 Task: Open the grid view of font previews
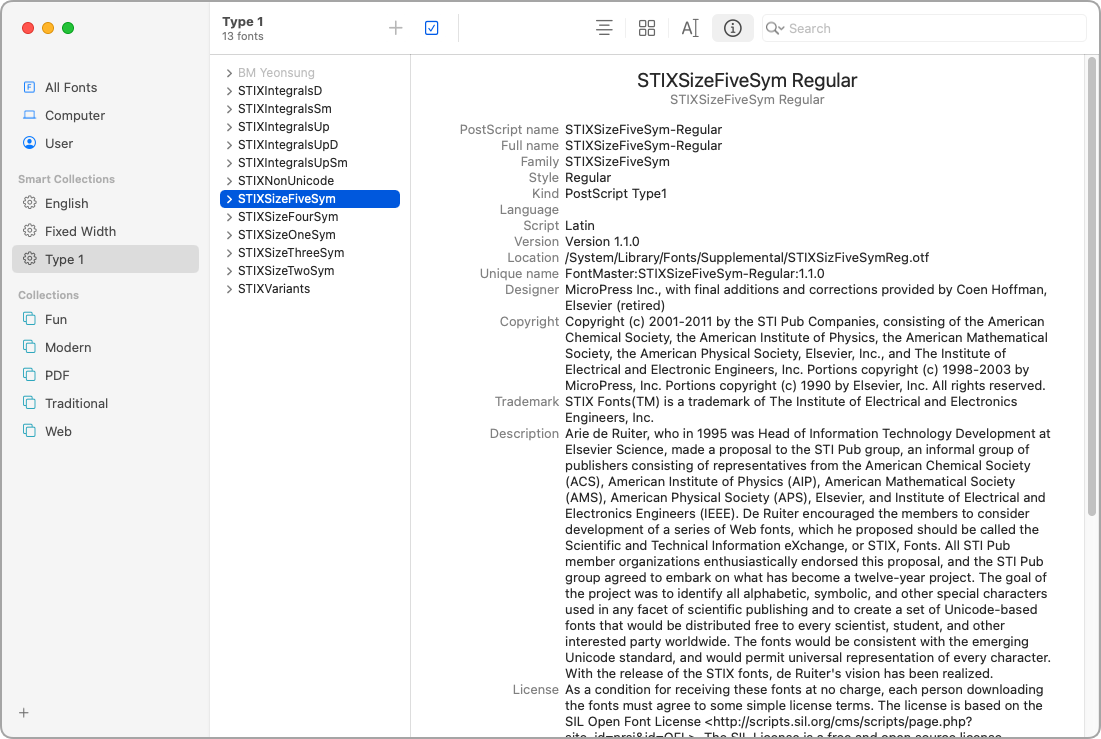tap(647, 28)
